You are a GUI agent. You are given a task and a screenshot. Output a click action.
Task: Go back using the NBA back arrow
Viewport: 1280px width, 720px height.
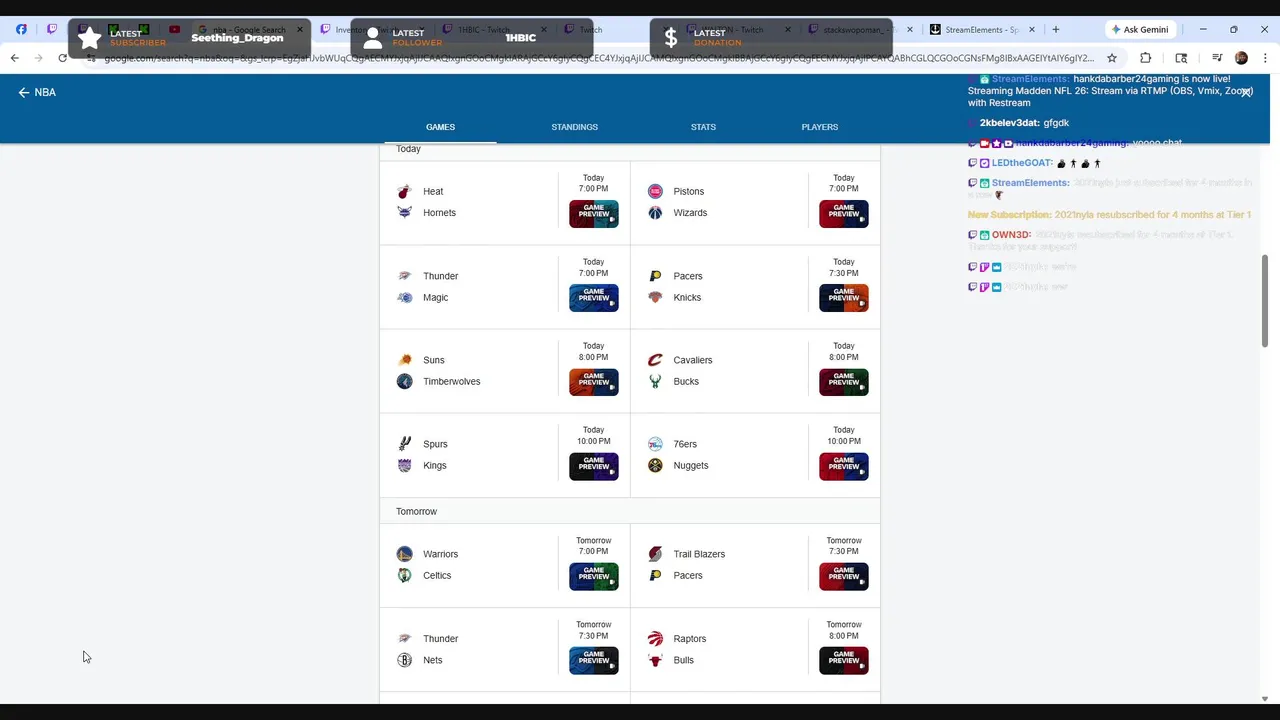pyautogui.click(x=24, y=92)
